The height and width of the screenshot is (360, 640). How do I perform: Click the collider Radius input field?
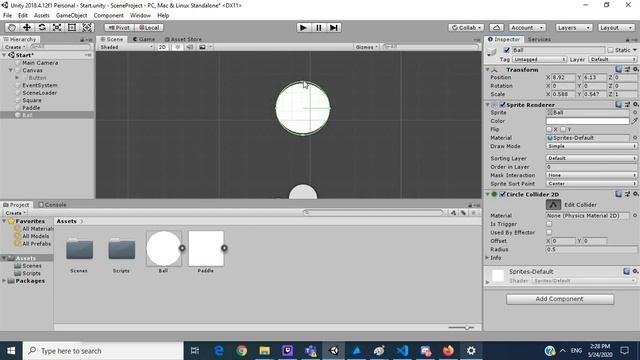(x=591, y=249)
